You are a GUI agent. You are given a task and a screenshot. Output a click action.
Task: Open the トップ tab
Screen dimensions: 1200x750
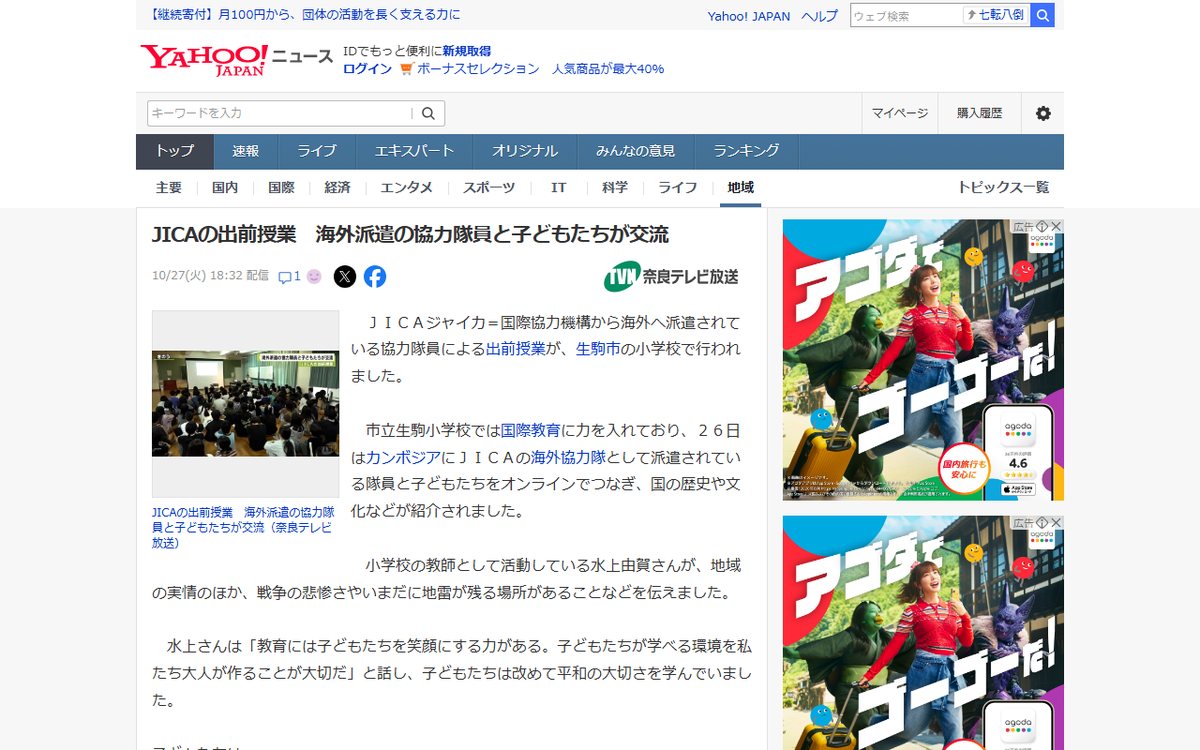[175, 151]
